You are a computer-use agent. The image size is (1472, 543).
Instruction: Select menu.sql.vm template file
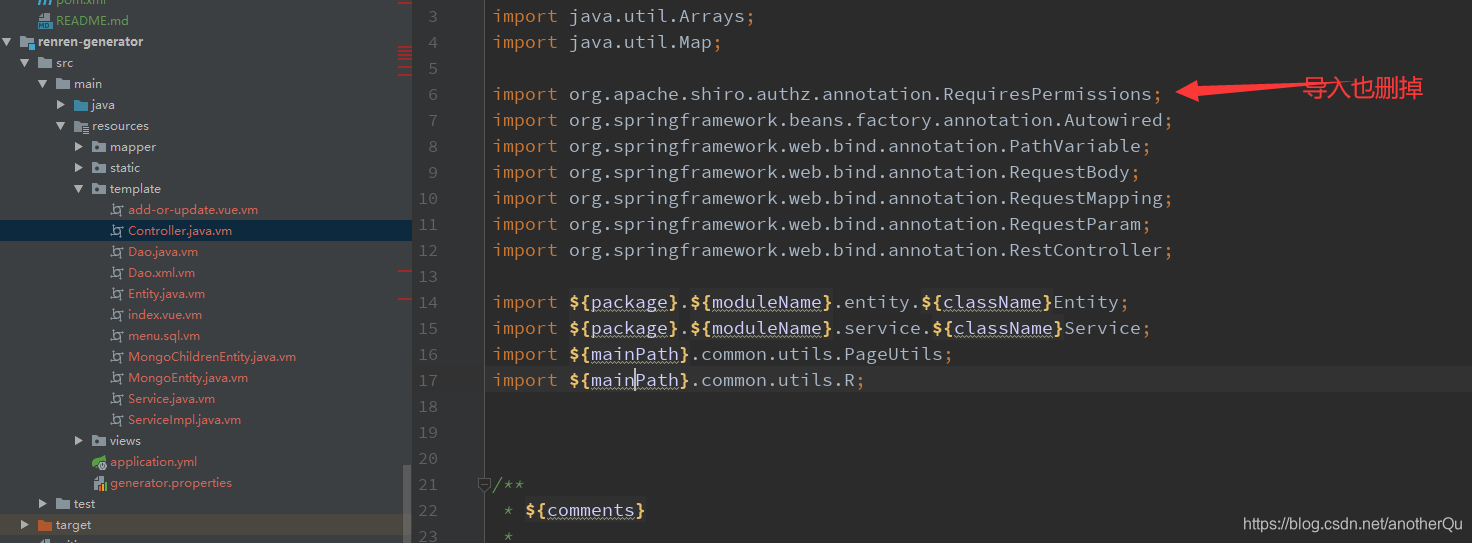coord(164,336)
